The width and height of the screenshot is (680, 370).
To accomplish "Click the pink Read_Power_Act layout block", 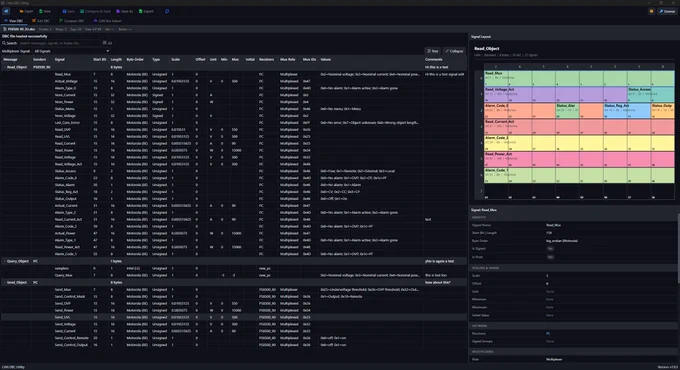I will click(579, 159).
